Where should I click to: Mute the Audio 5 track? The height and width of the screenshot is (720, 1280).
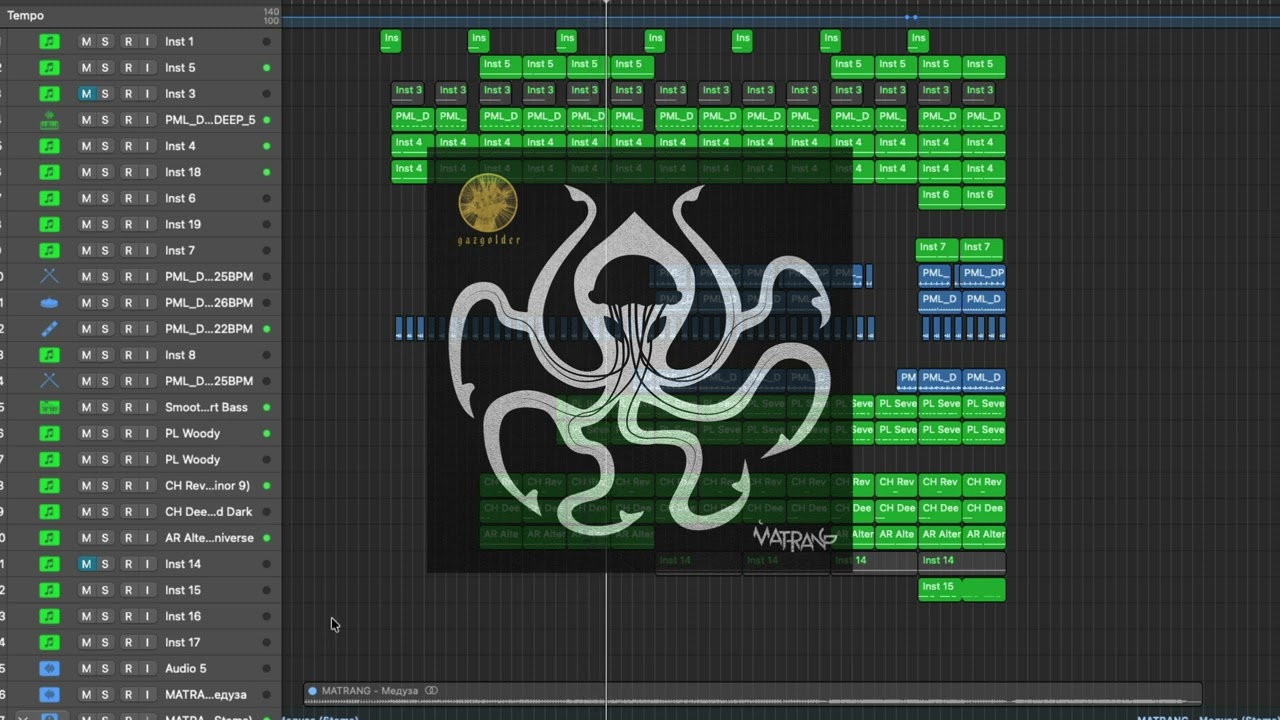coord(86,669)
